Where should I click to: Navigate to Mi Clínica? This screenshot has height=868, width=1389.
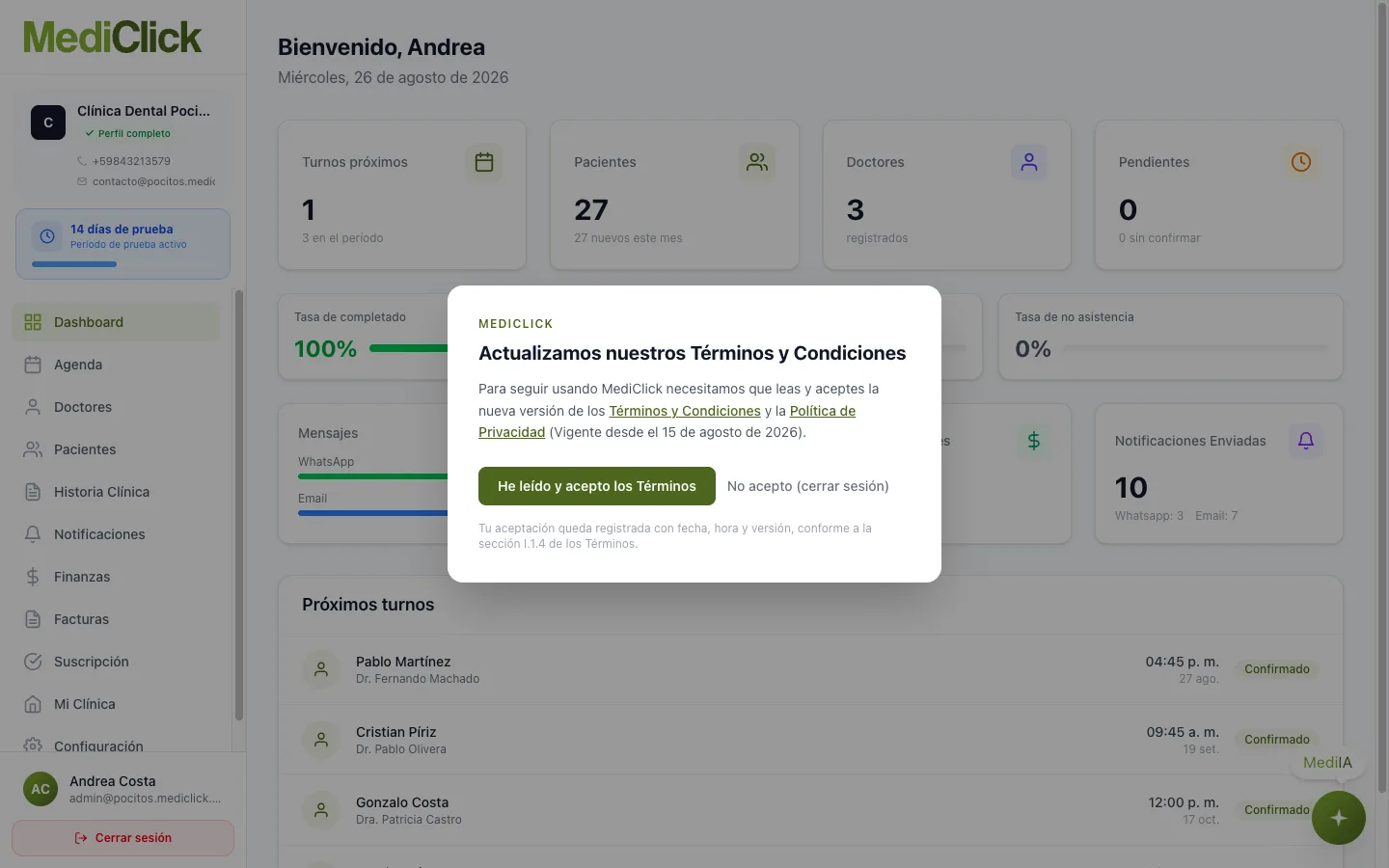[x=116, y=704]
